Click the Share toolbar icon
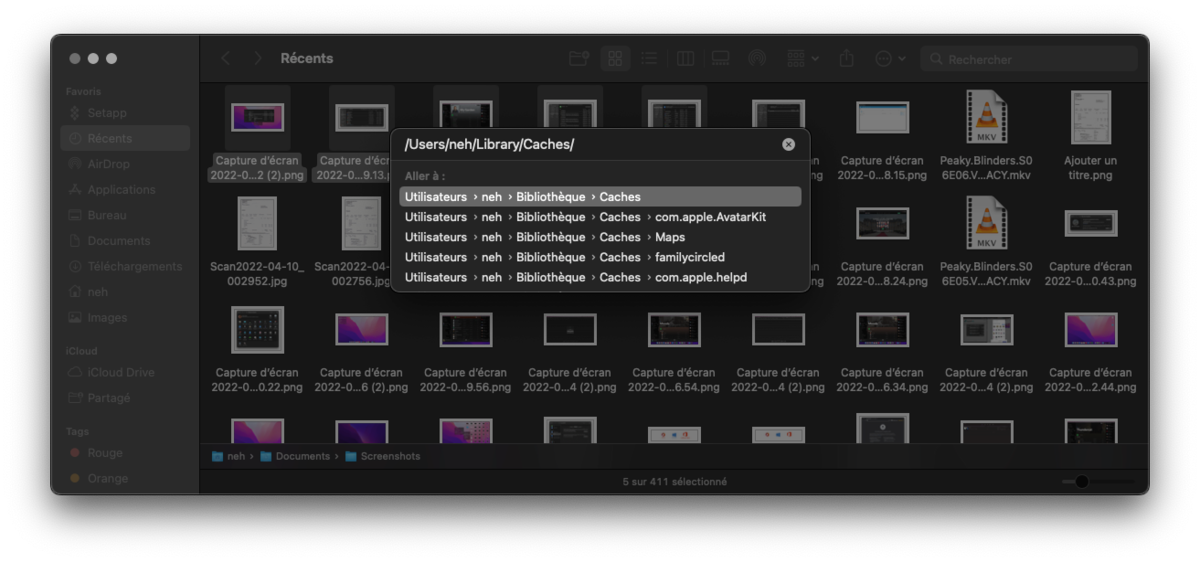 pyautogui.click(x=847, y=59)
